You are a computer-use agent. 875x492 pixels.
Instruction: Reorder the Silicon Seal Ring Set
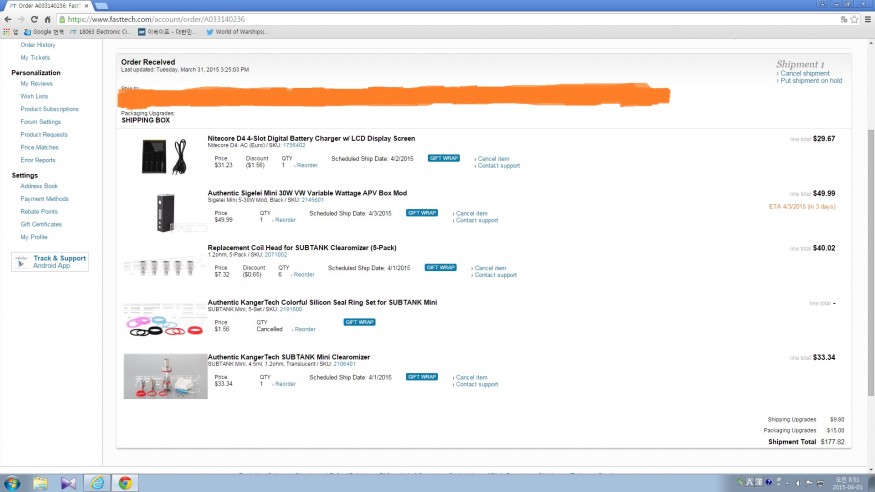coord(305,330)
